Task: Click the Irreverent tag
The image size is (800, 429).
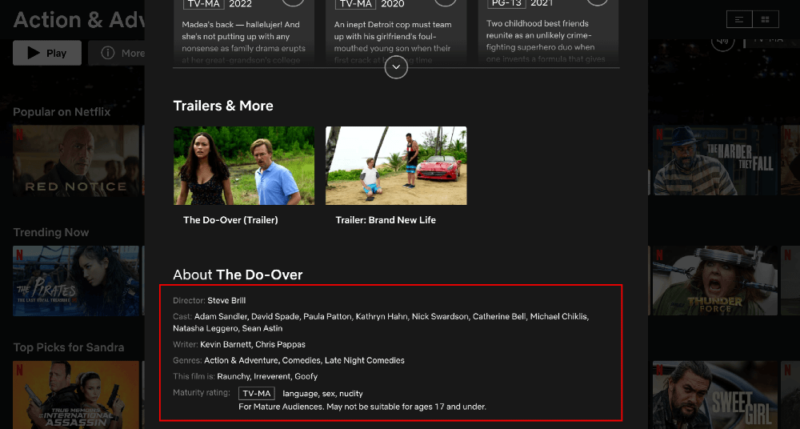Action: click(272, 376)
